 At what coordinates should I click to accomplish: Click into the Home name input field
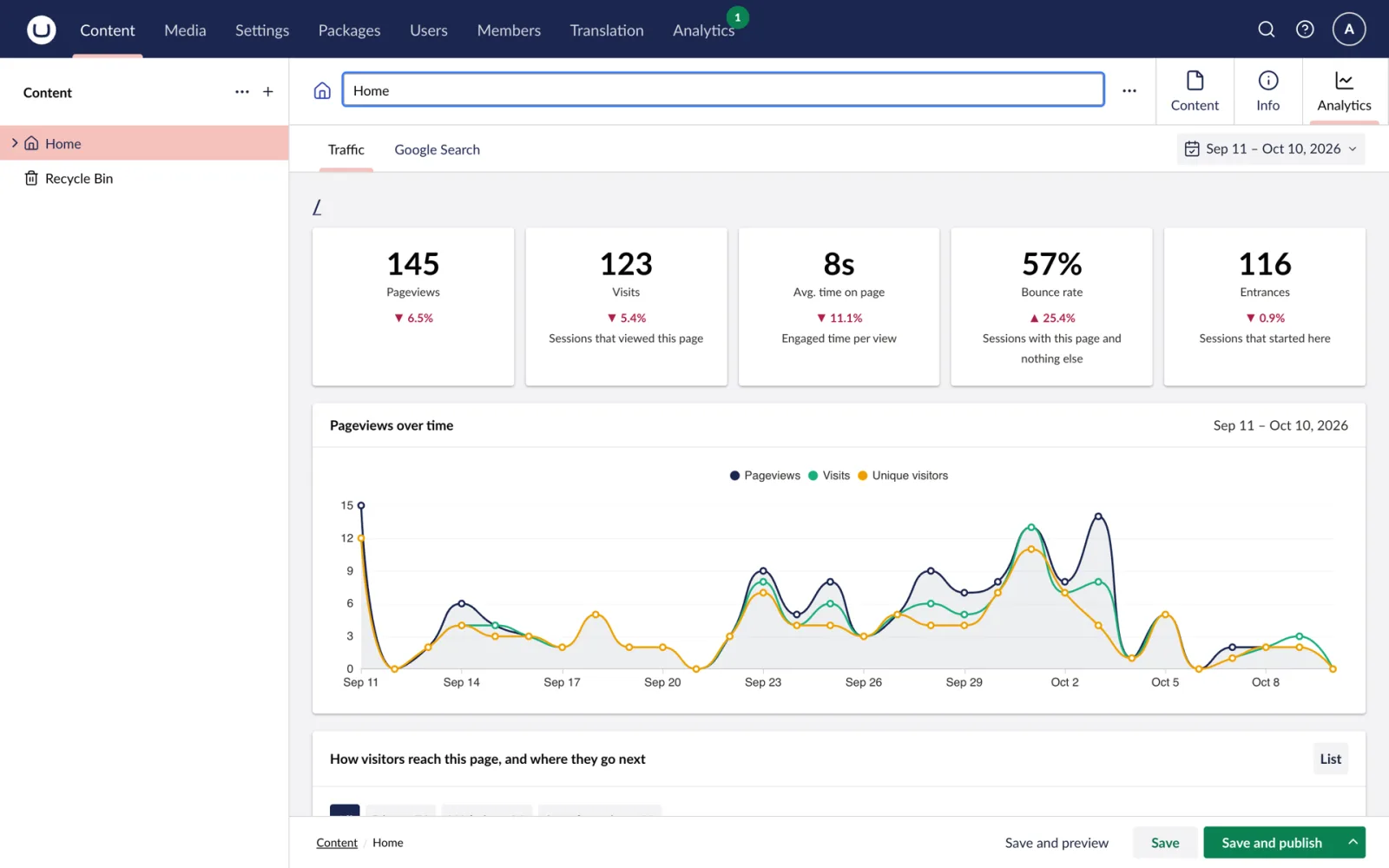pyautogui.click(x=723, y=90)
